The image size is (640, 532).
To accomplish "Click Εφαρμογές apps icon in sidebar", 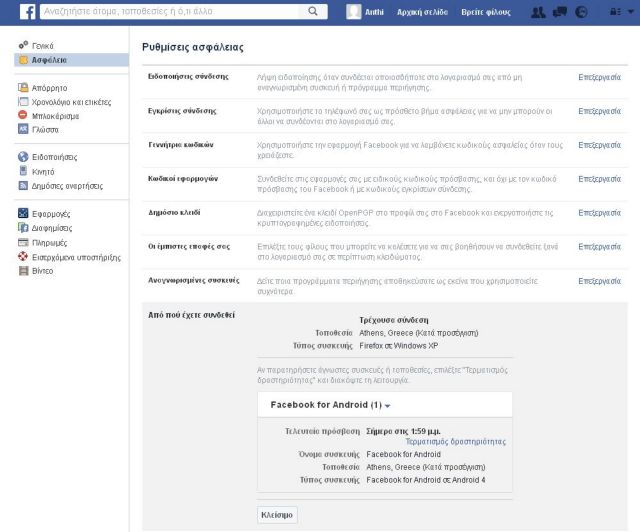I will pos(23,213).
